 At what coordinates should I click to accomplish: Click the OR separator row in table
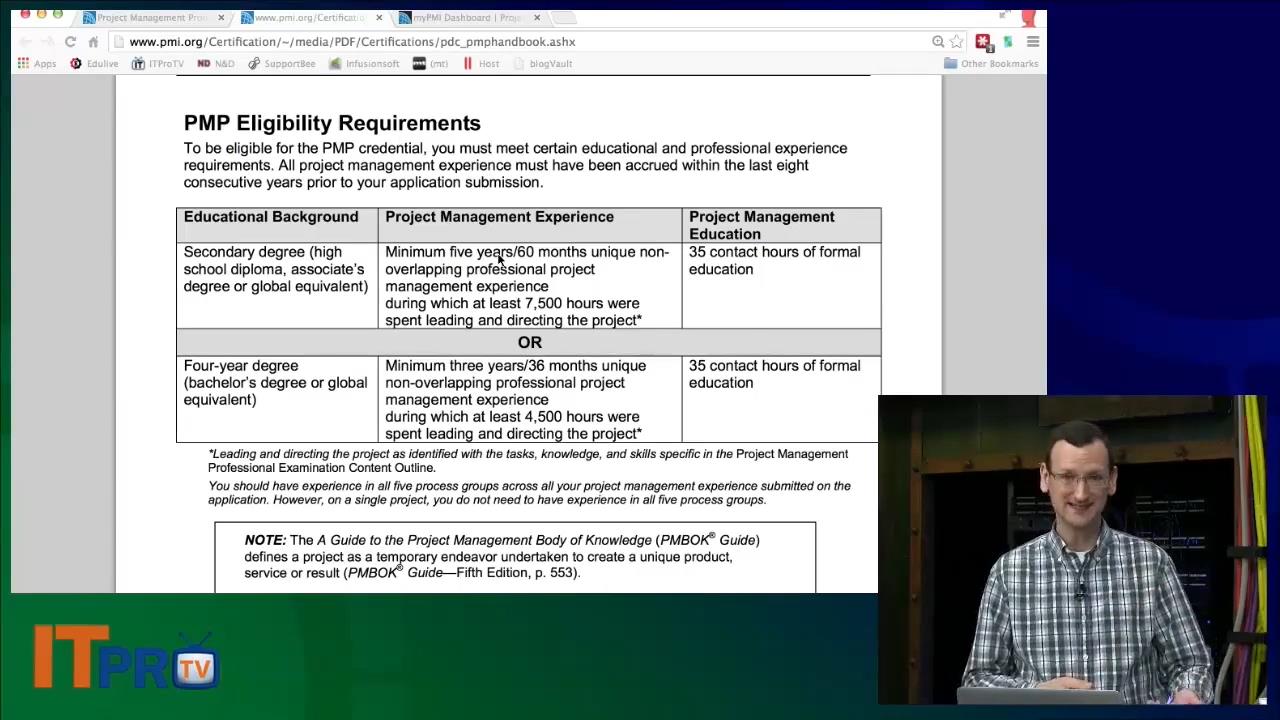coord(529,342)
